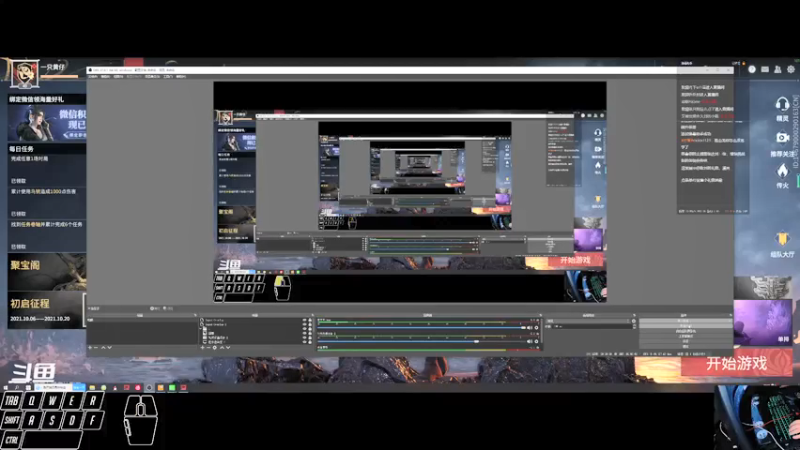Image resolution: width=800 pixels, height=450 pixels.
Task: Mute the second audio mixer channel
Action: 530,341
